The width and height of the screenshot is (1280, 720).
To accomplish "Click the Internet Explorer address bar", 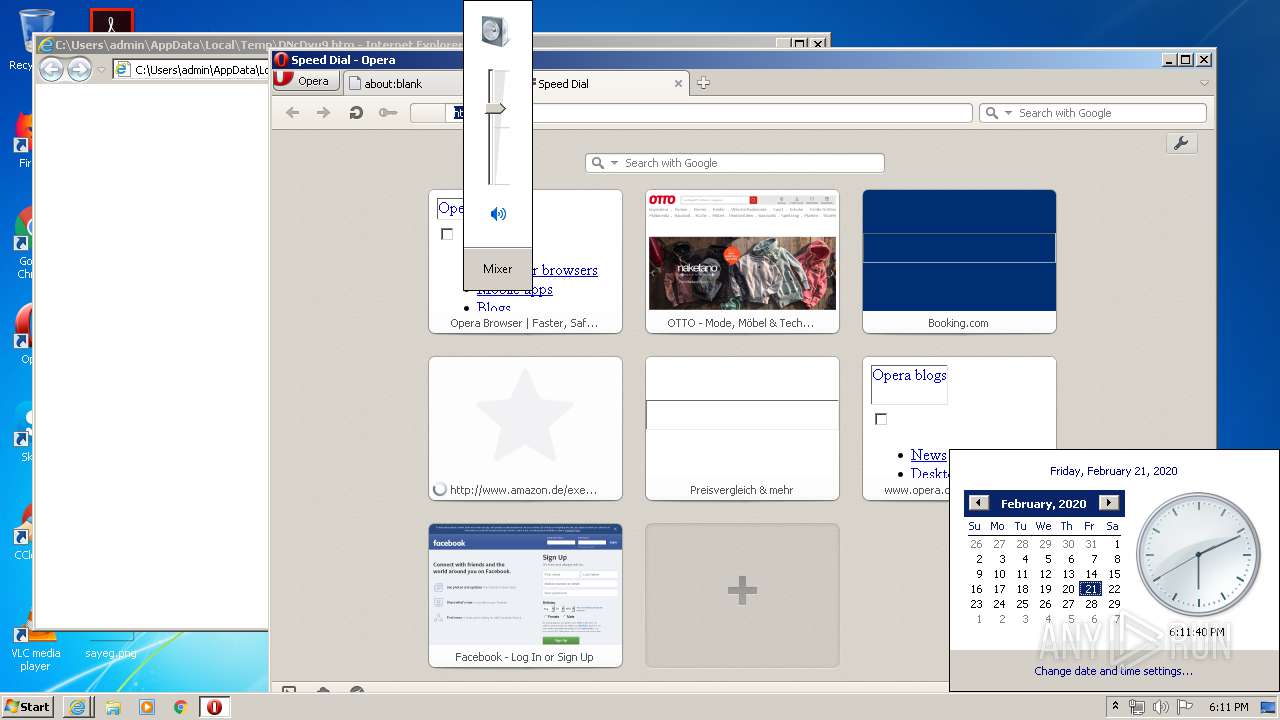I will click(x=190, y=70).
